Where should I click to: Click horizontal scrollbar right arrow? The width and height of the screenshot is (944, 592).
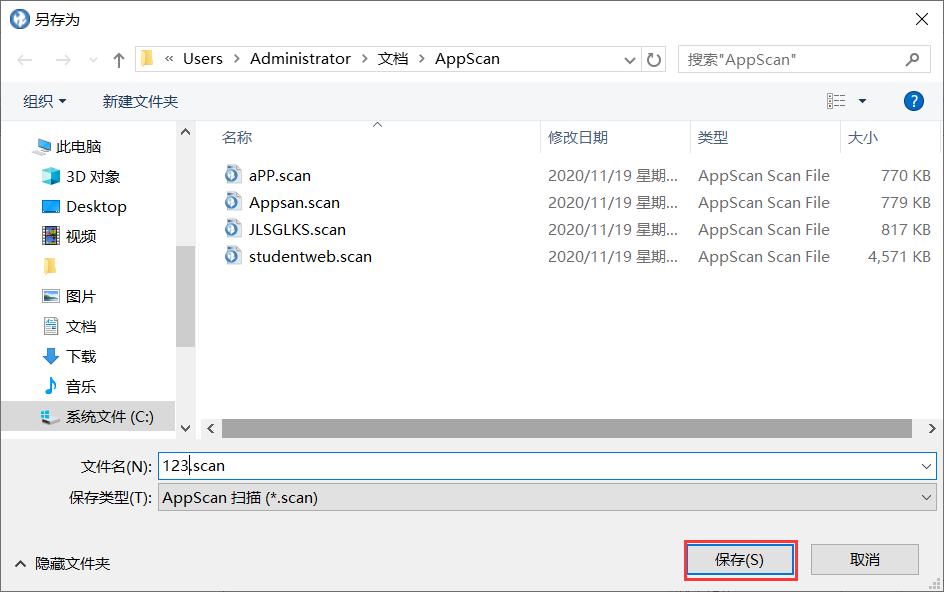point(931,428)
